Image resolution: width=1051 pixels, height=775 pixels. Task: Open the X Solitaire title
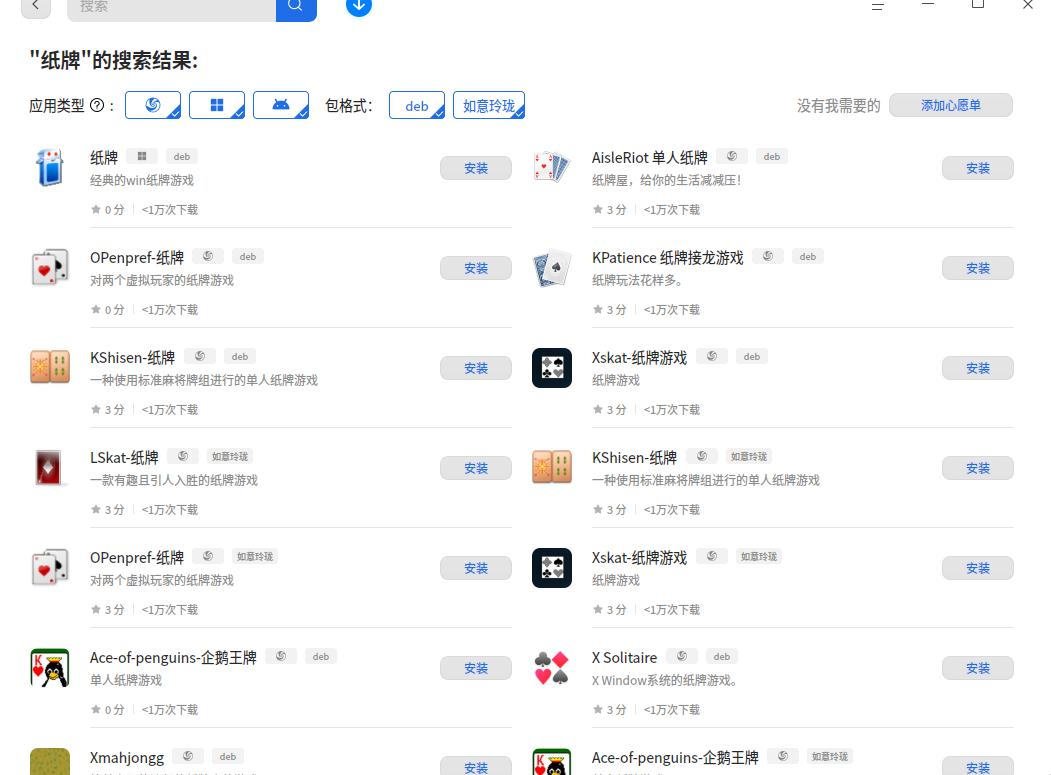(x=624, y=658)
